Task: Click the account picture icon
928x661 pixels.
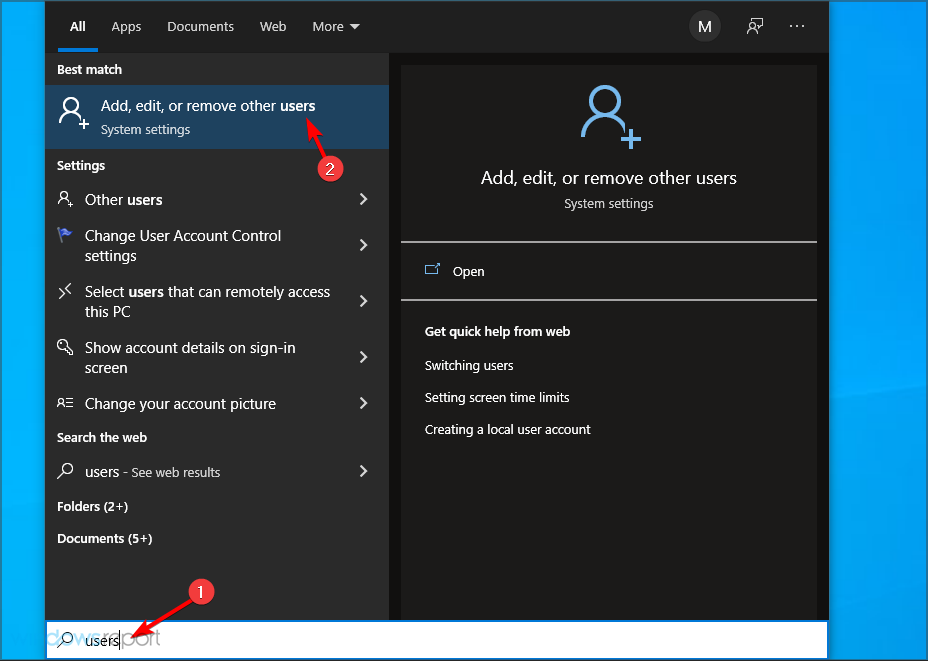Action: pyautogui.click(x=65, y=403)
